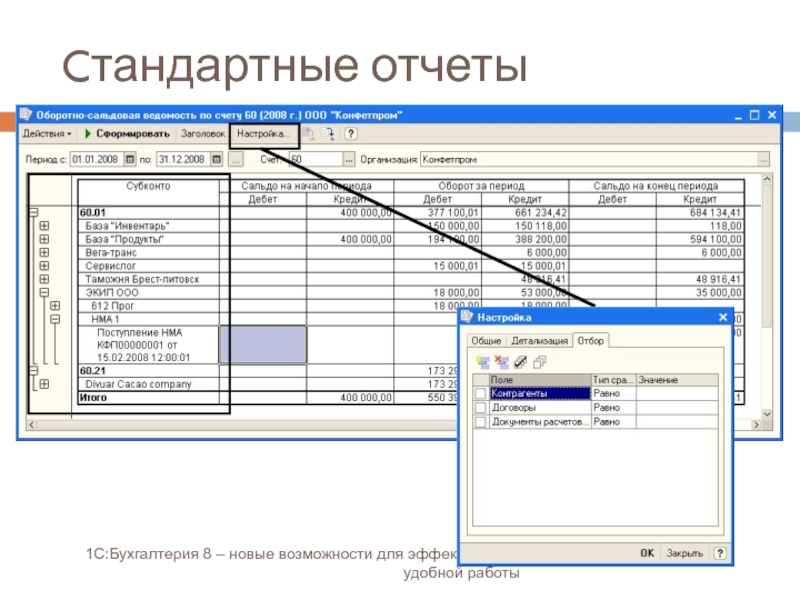
Task: Open the help question-mark icon in the report toolbar
Action: point(351,134)
